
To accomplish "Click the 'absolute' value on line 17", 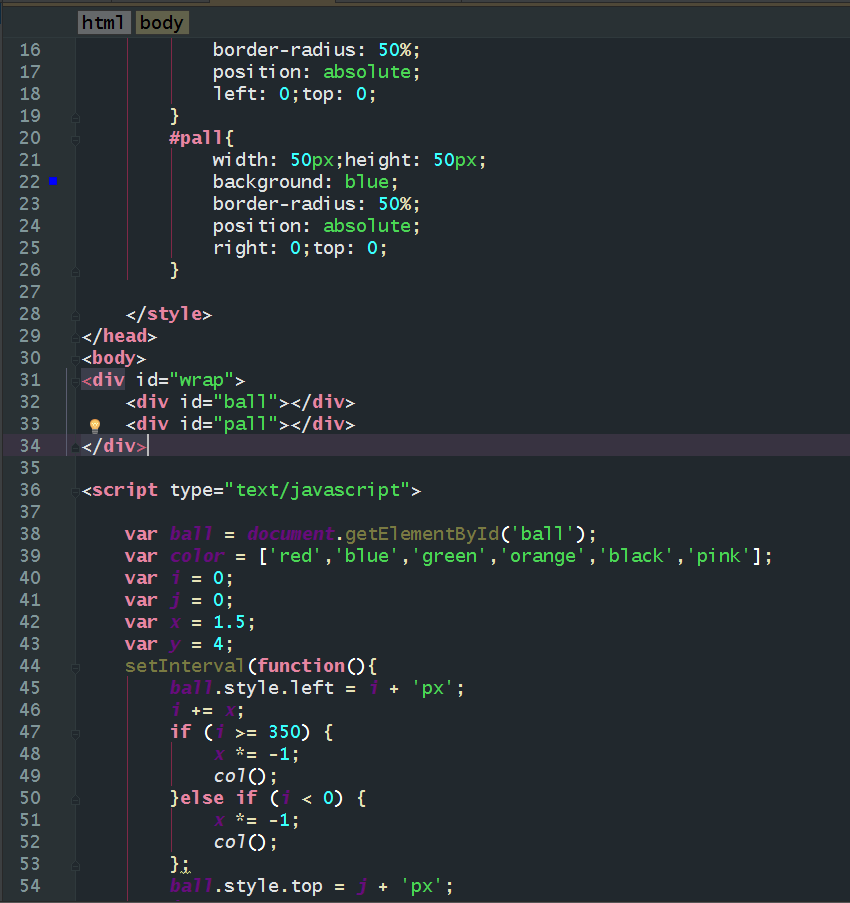I will [367, 72].
